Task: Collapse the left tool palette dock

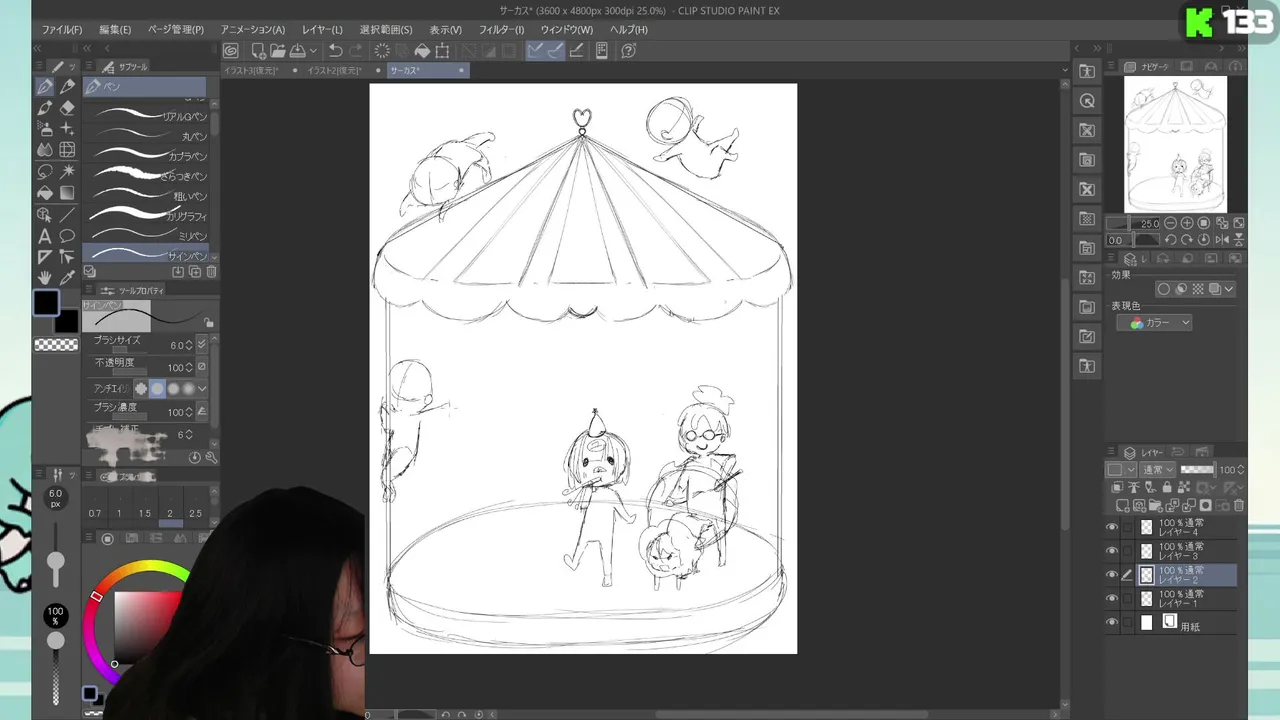Action: 39,48
